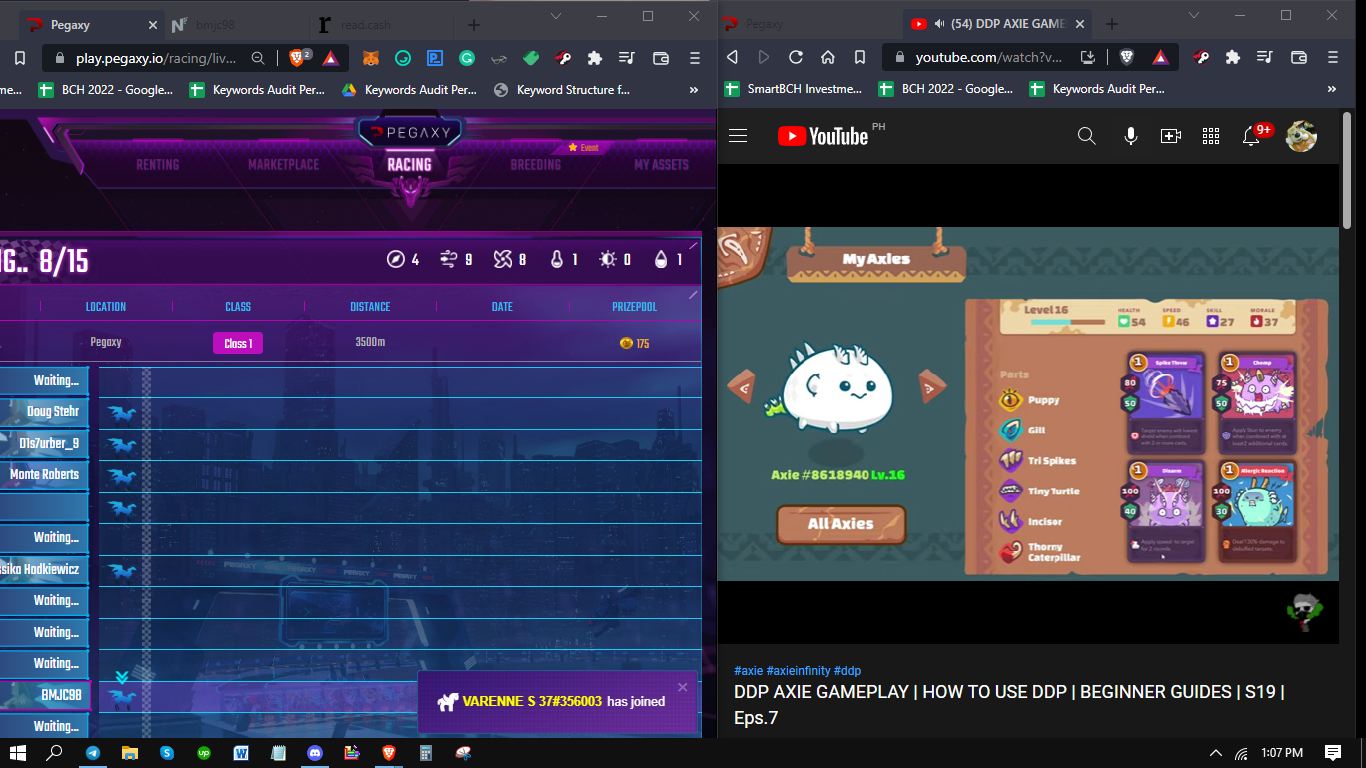Click the YouTube logo
The height and width of the screenshot is (768, 1366).
click(x=823, y=136)
